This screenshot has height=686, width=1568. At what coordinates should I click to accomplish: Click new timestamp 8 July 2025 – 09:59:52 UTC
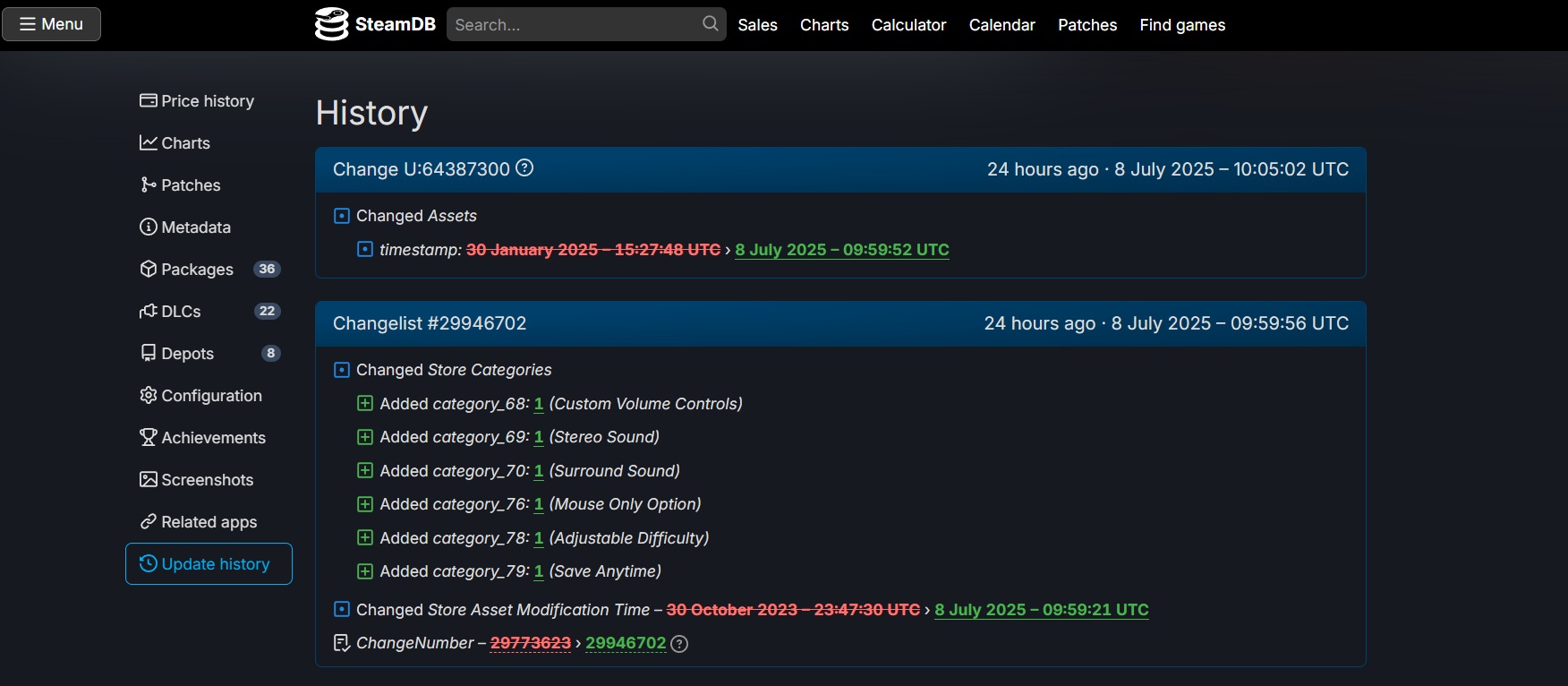tap(842, 250)
